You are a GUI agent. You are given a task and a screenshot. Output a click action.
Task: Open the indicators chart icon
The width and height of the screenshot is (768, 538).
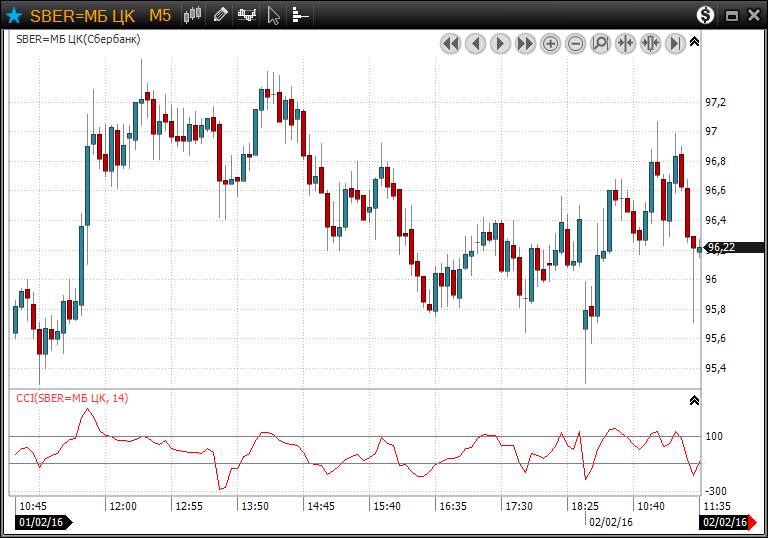[247, 15]
